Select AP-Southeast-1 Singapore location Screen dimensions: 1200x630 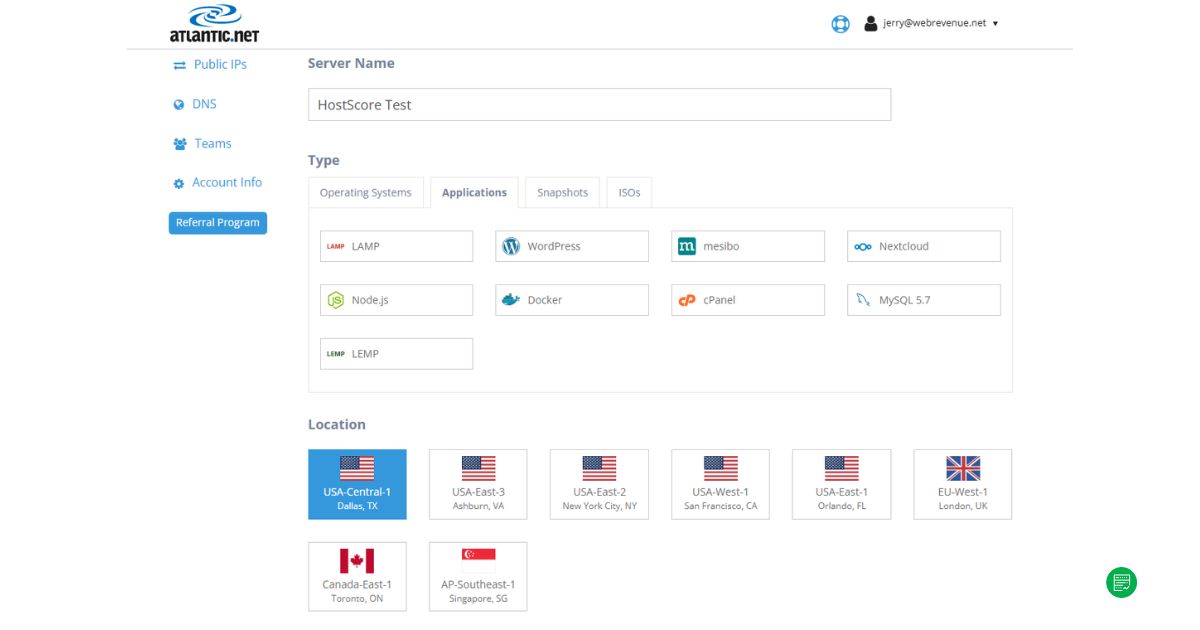pos(478,577)
